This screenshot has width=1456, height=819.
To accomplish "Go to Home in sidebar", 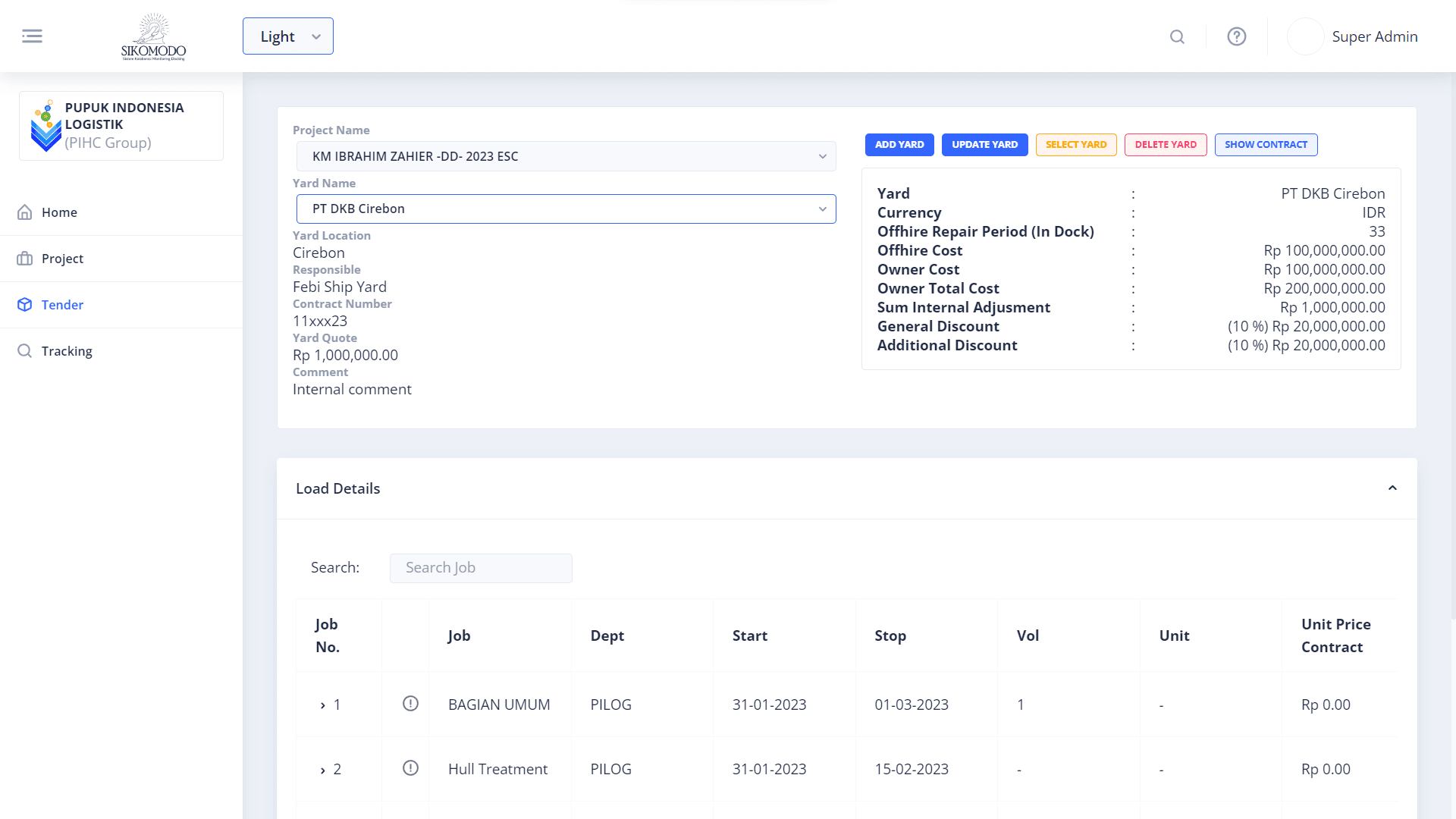I will 59,212.
